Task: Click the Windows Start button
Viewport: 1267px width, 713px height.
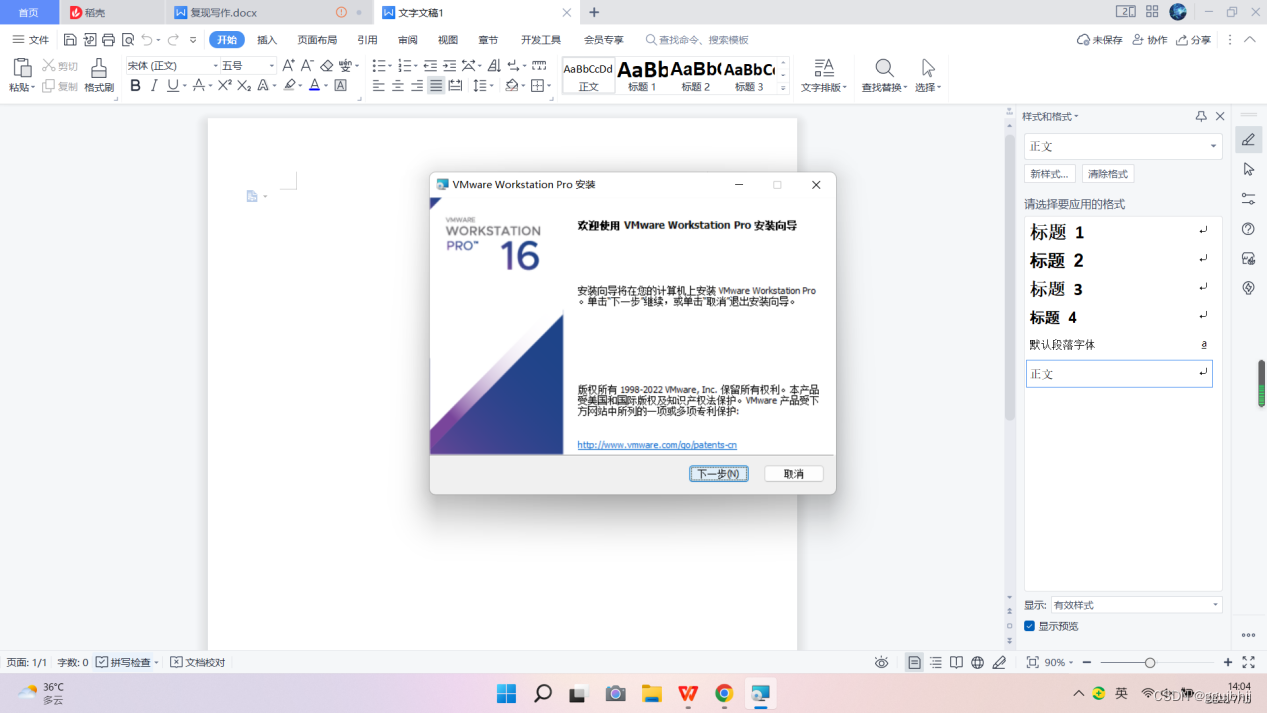Action: [507, 693]
